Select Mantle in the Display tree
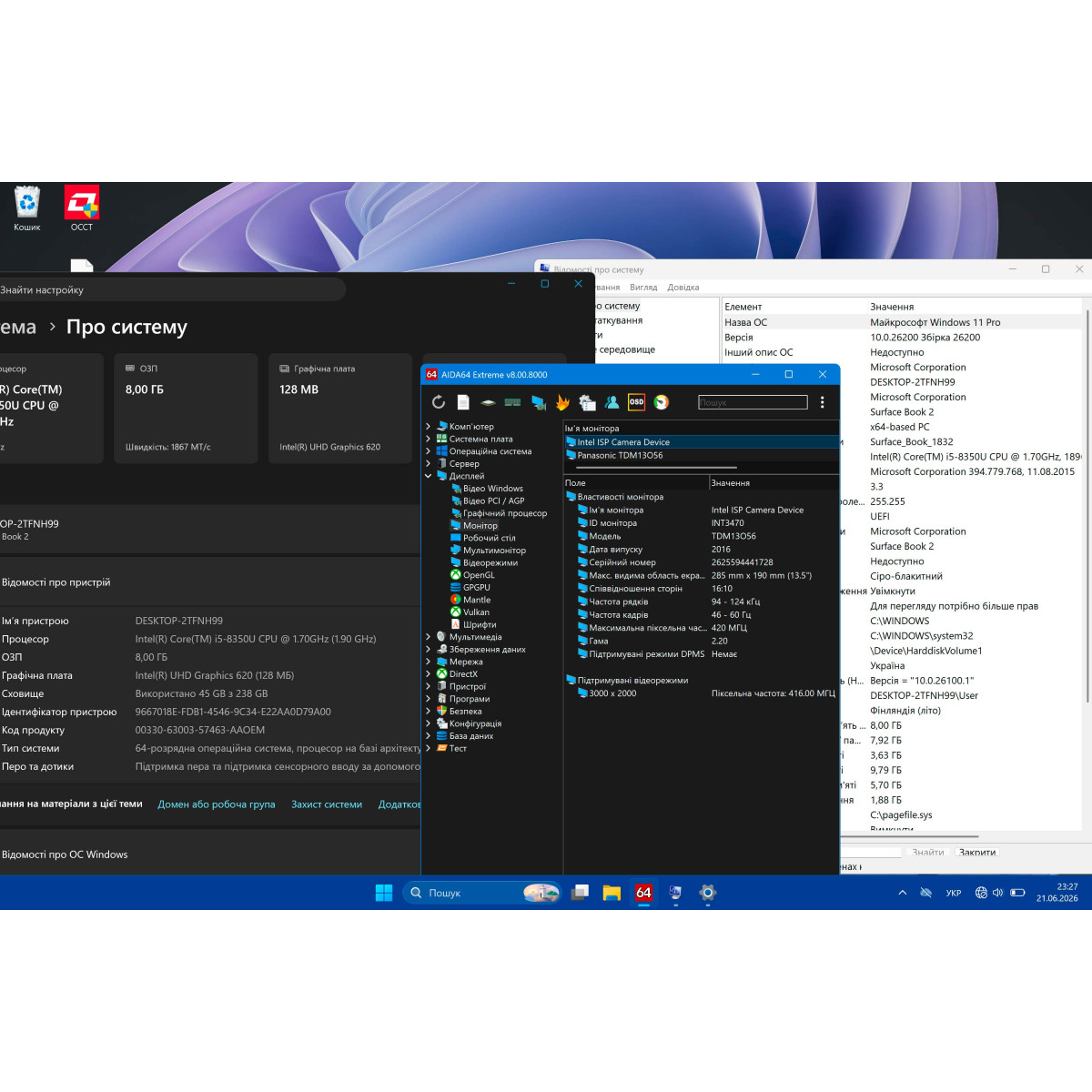 point(476,600)
